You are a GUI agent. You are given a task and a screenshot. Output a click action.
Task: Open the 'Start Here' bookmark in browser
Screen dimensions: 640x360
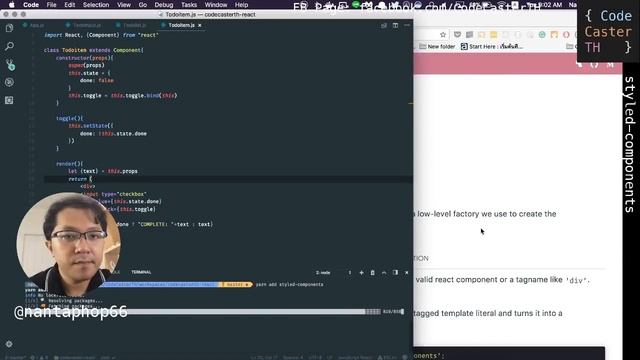click(492, 47)
